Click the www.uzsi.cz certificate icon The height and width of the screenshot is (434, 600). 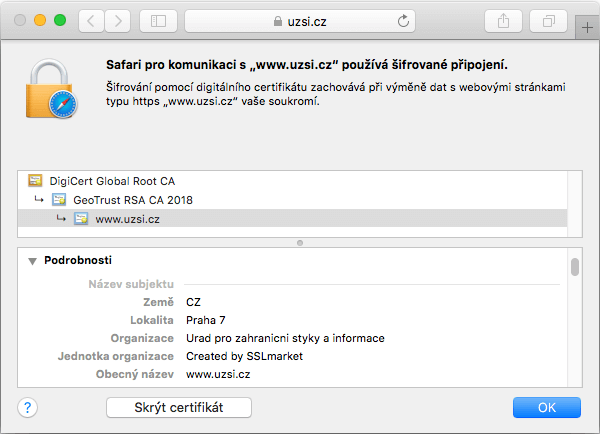pos(81,219)
